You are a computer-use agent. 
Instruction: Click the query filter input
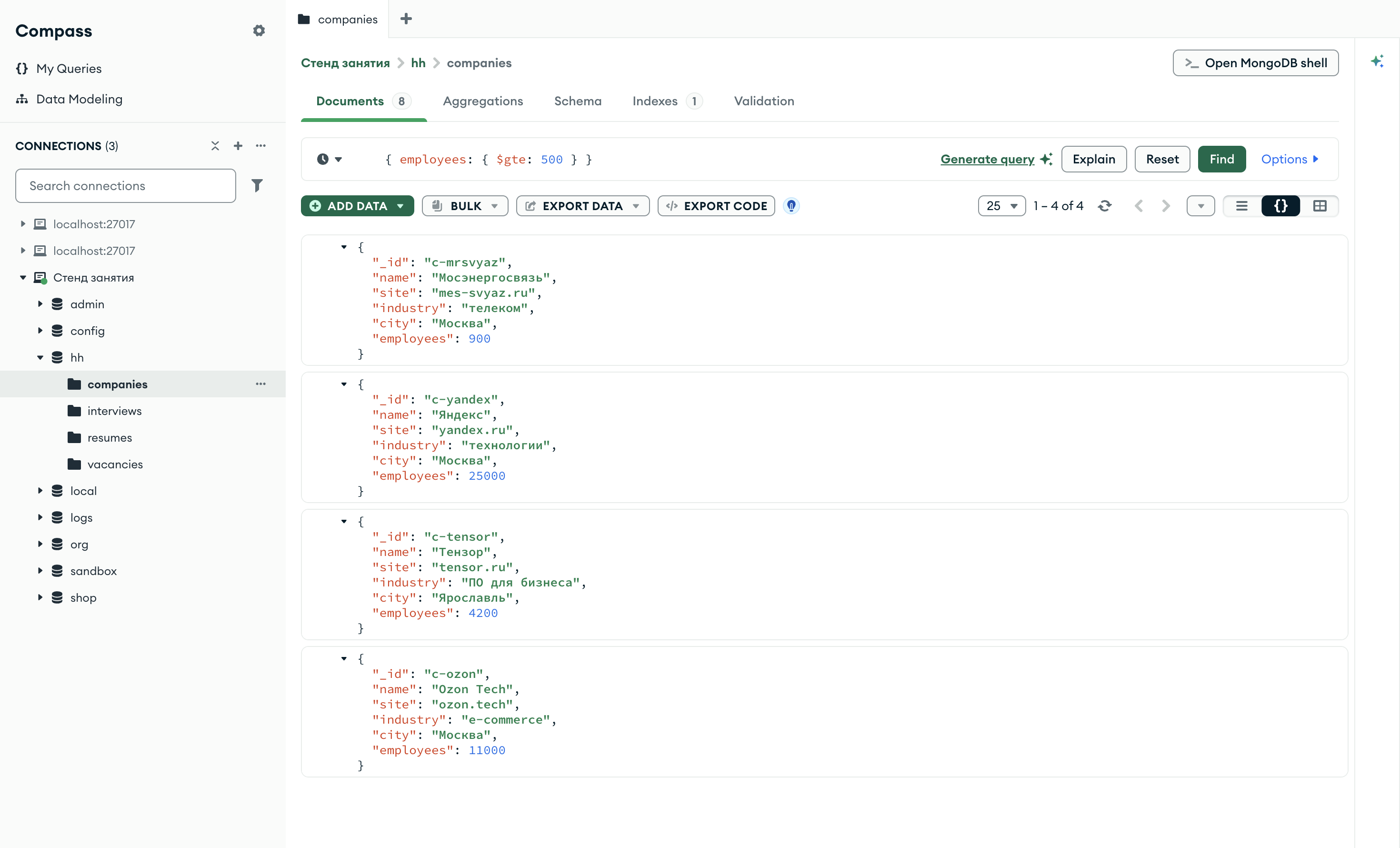tap(648, 159)
